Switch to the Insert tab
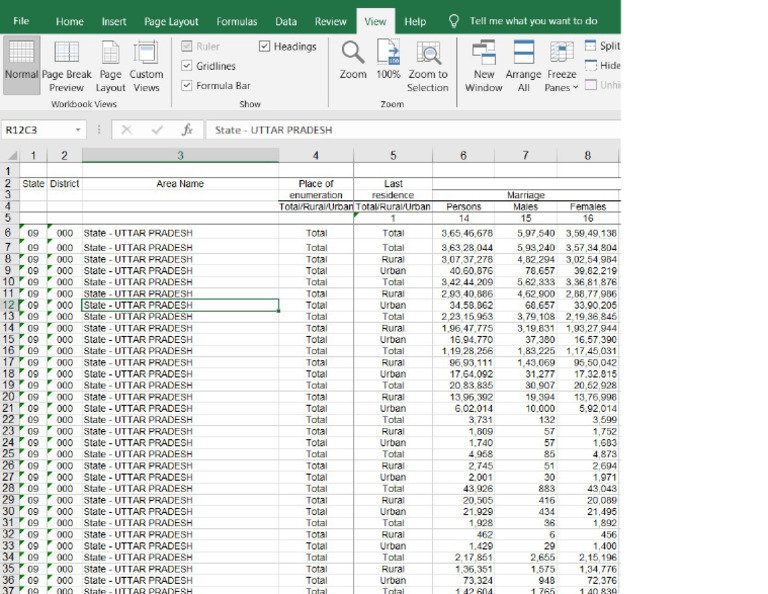 coord(114,21)
